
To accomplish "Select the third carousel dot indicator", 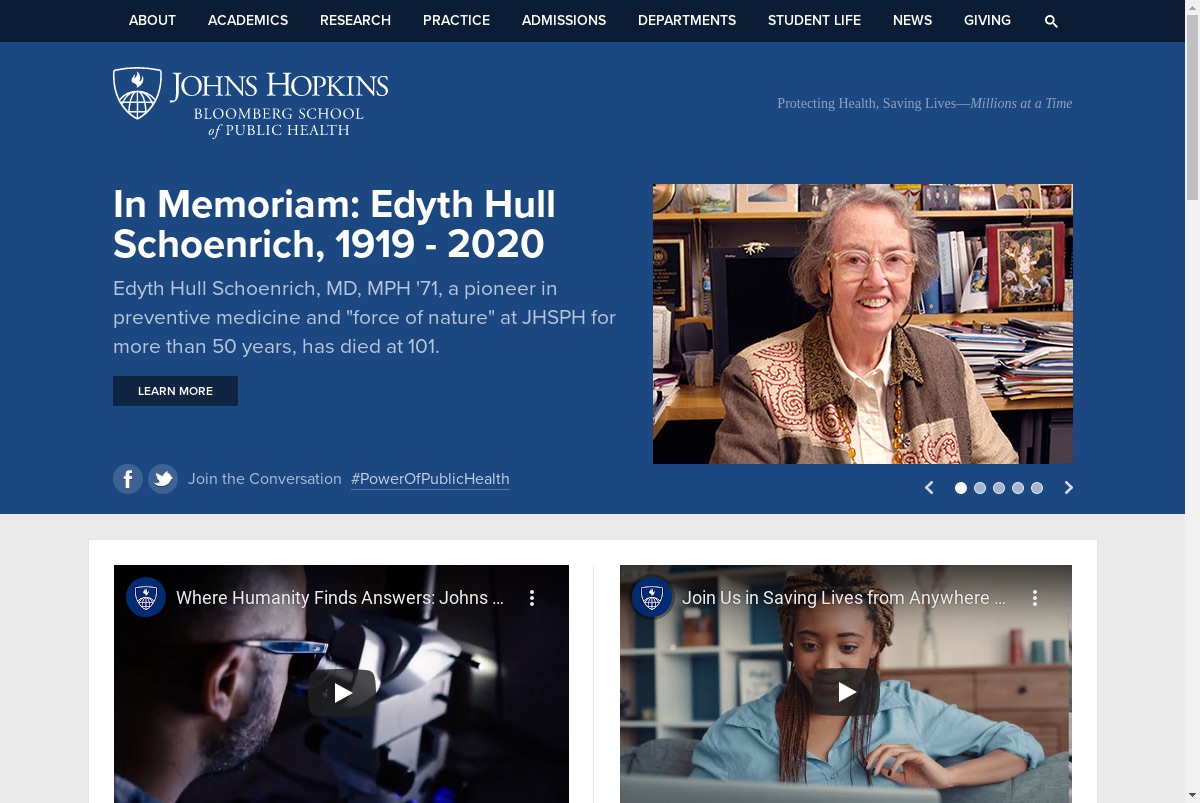I will [999, 488].
